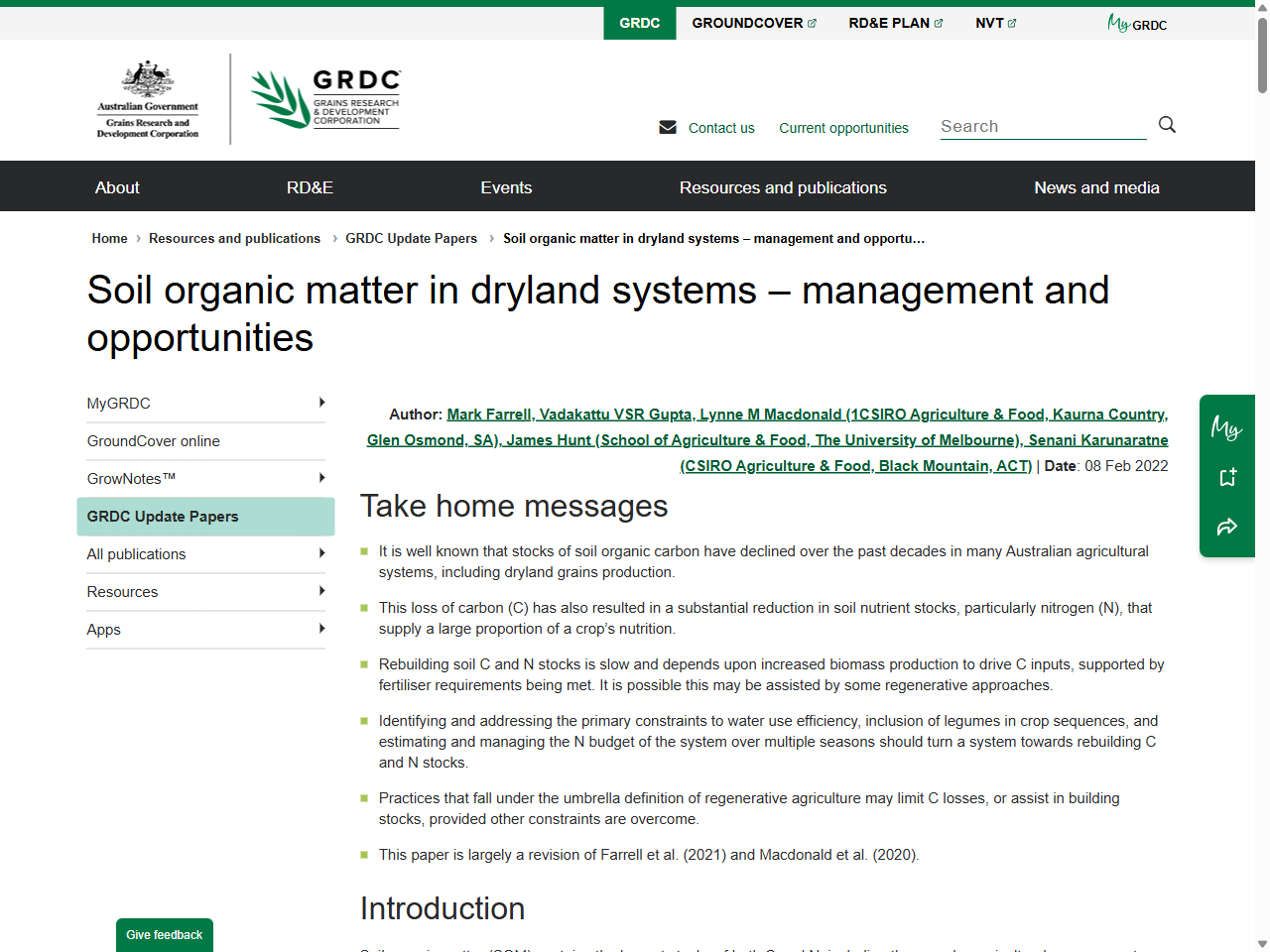Screen dimensions: 1270x952
Task: Click the search magnifying glass icon
Action: (x=1167, y=125)
